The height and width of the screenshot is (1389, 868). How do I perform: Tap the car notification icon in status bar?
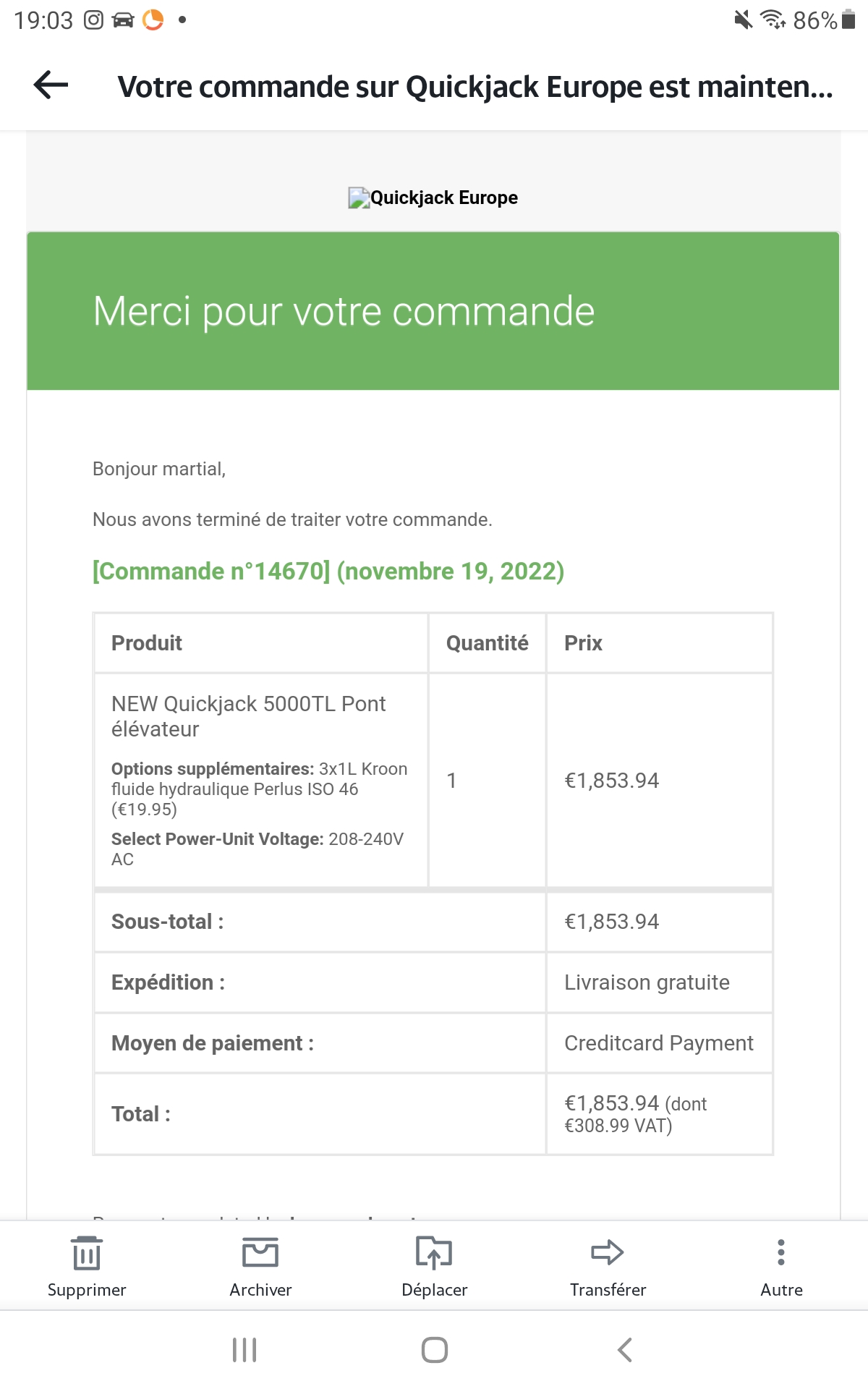(x=124, y=20)
